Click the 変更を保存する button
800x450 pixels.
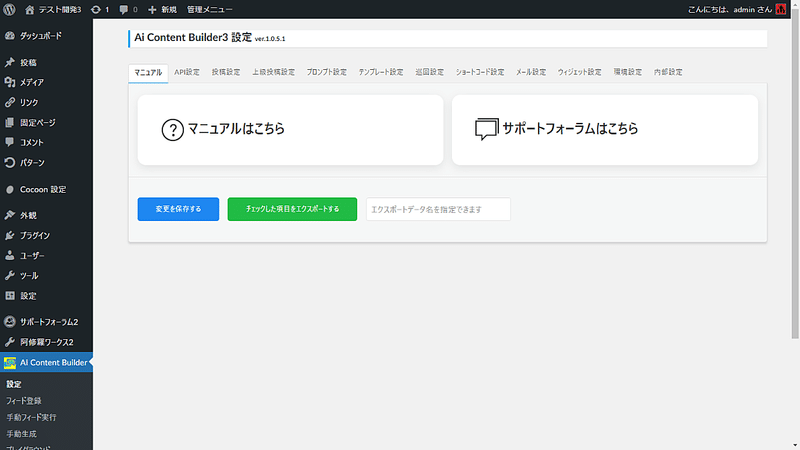(178, 209)
